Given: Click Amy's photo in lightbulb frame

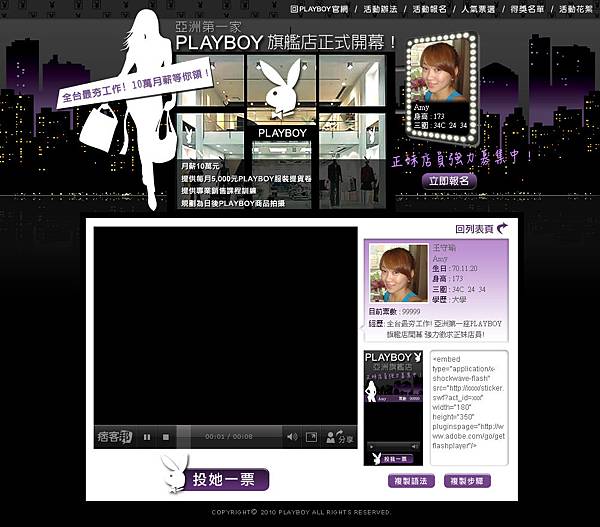Looking at the screenshot, I should point(440,72).
